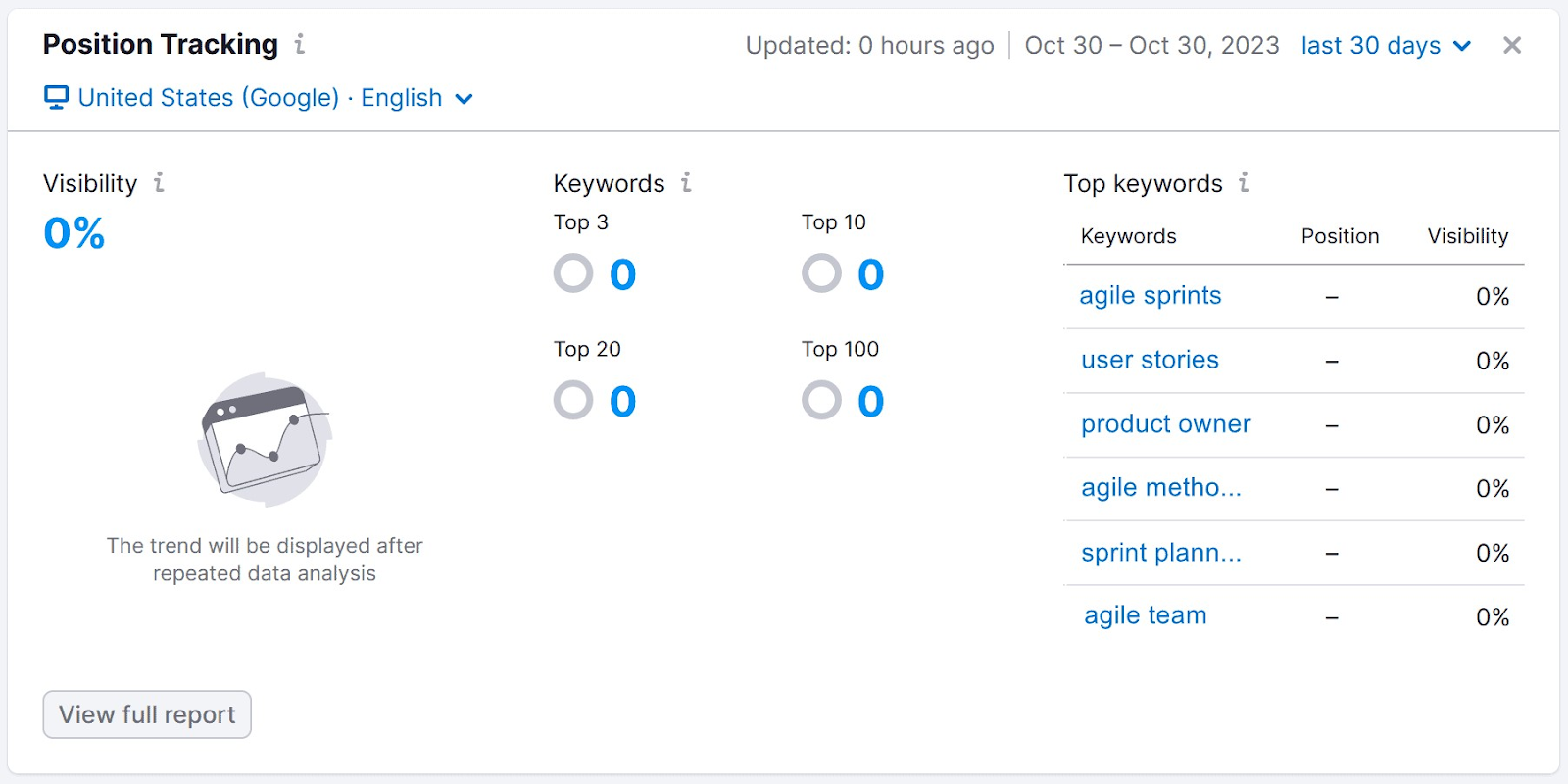Close the Position Tracking widget
1568x784 pixels.
pyautogui.click(x=1510, y=44)
